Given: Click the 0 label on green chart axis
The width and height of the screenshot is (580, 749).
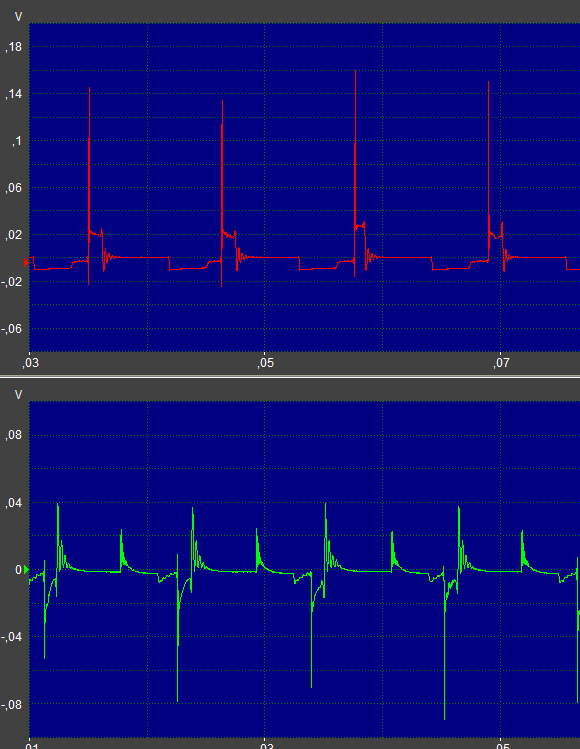Looking at the screenshot, I should coord(19,570).
